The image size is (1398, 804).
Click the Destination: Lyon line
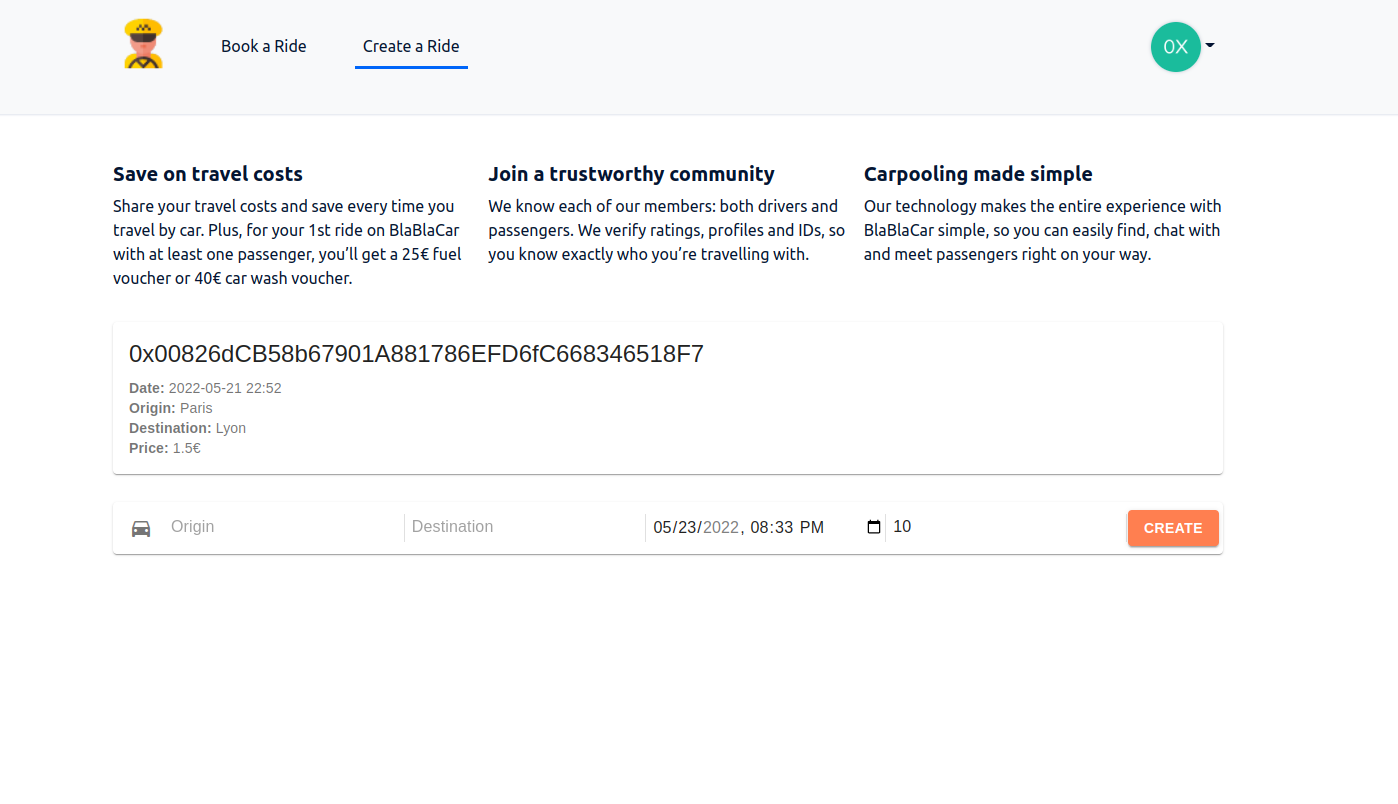[x=187, y=428]
